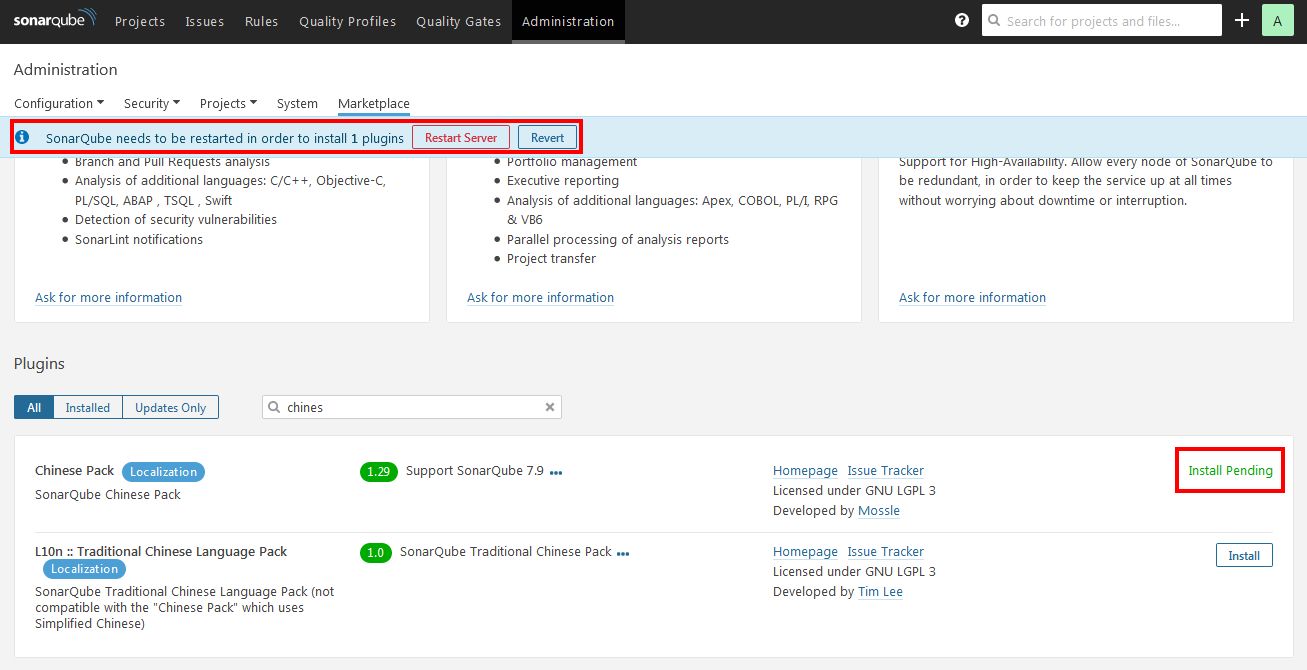Open the Security dropdown
This screenshot has height=670, width=1307.
click(x=152, y=103)
